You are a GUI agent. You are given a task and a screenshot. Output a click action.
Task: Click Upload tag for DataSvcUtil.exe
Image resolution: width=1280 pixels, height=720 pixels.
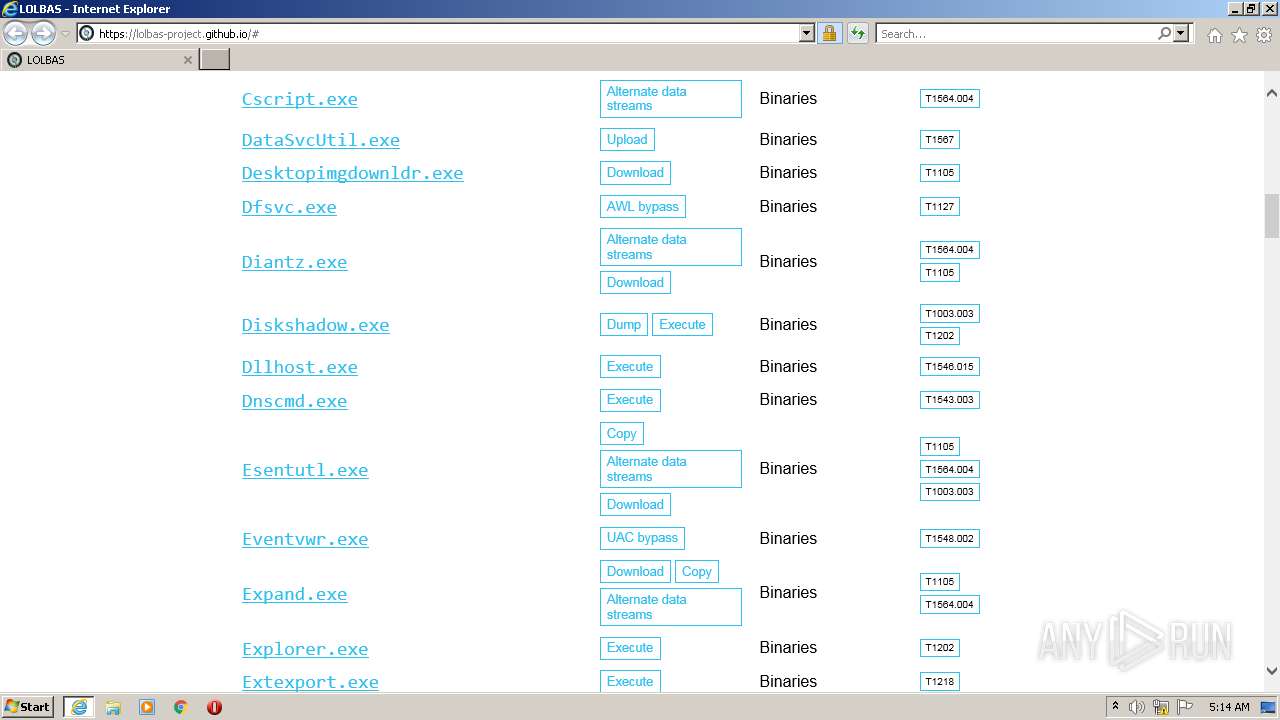[627, 139]
